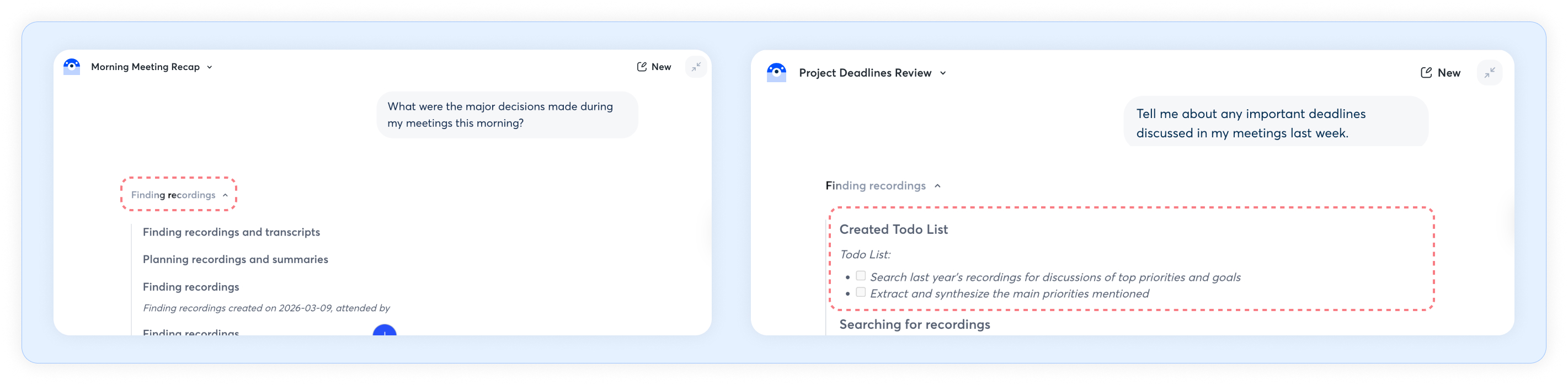The width and height of the screenshot is (1568, 385).
Task: Click the collapse arrows icon in Morning Meeting Recap panel
Action: tap(696, 67)
